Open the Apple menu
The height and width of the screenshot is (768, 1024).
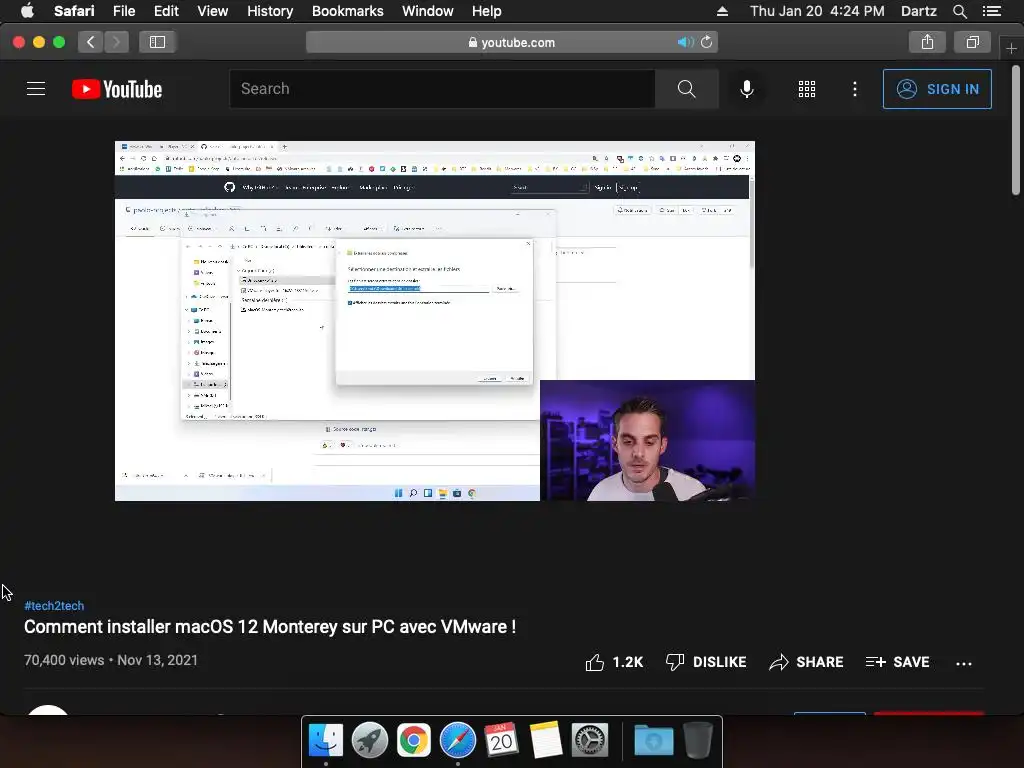[27, 11]
